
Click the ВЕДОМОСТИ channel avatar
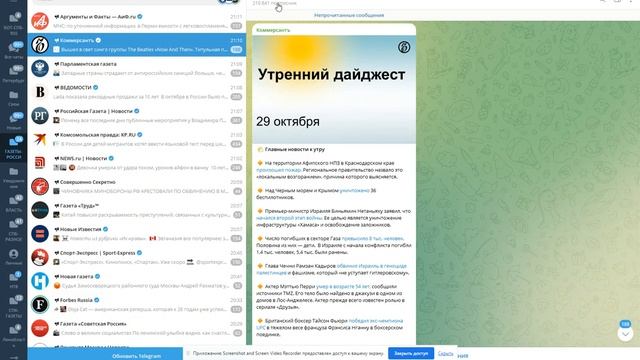pyautogui.click(x=40, y=92)
